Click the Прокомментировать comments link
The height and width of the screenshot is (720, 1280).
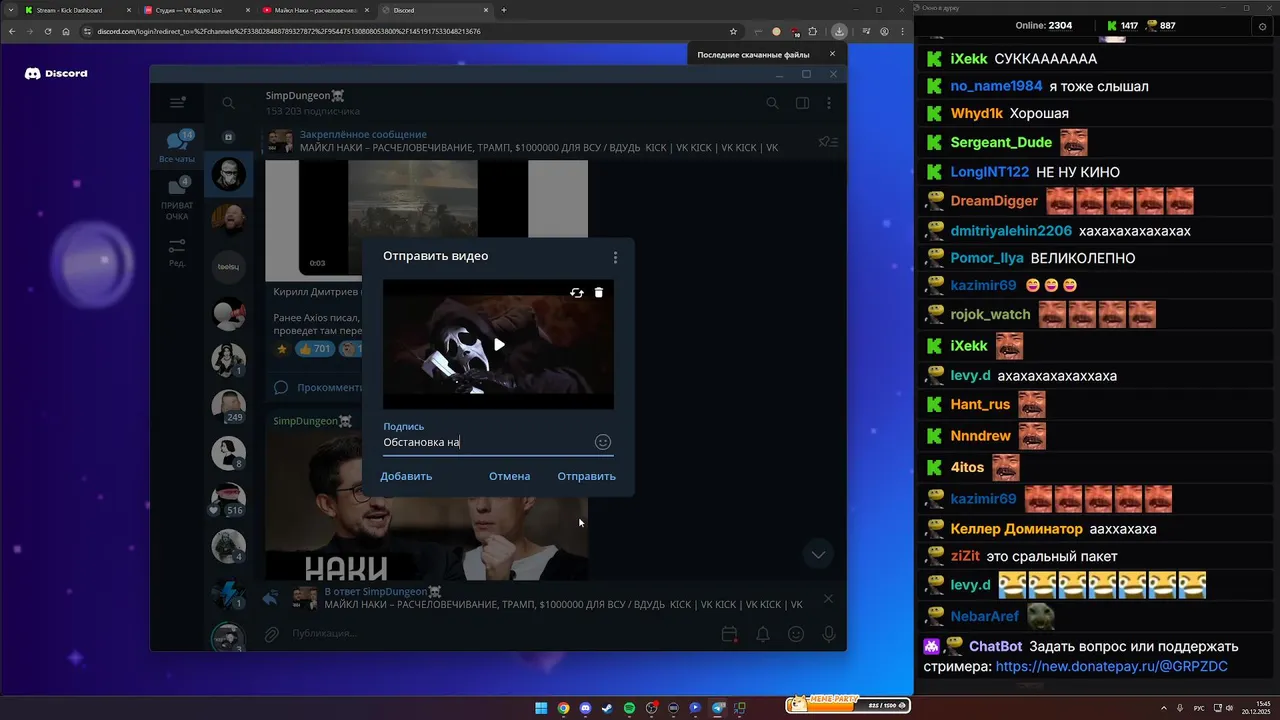click(x=317, y=387)
